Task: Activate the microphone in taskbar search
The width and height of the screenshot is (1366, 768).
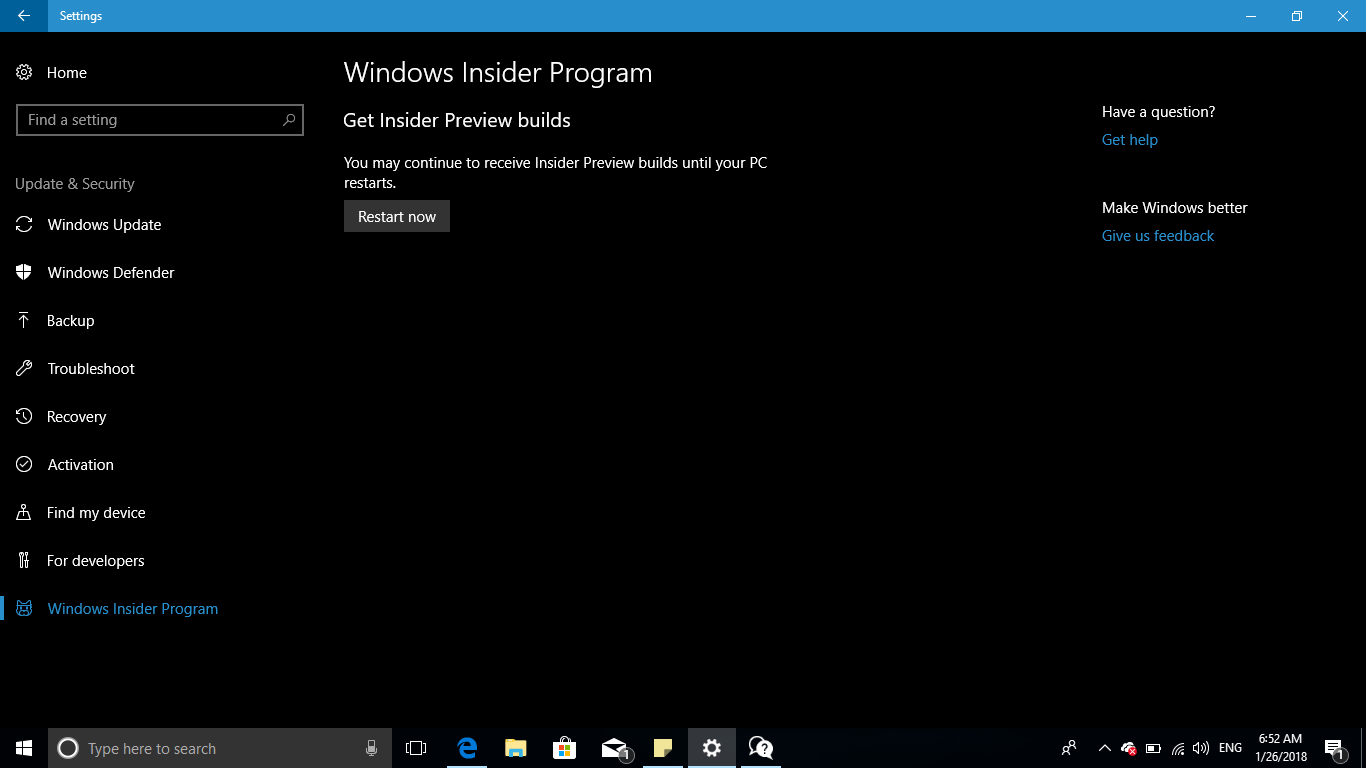Action: coord(372,748)
